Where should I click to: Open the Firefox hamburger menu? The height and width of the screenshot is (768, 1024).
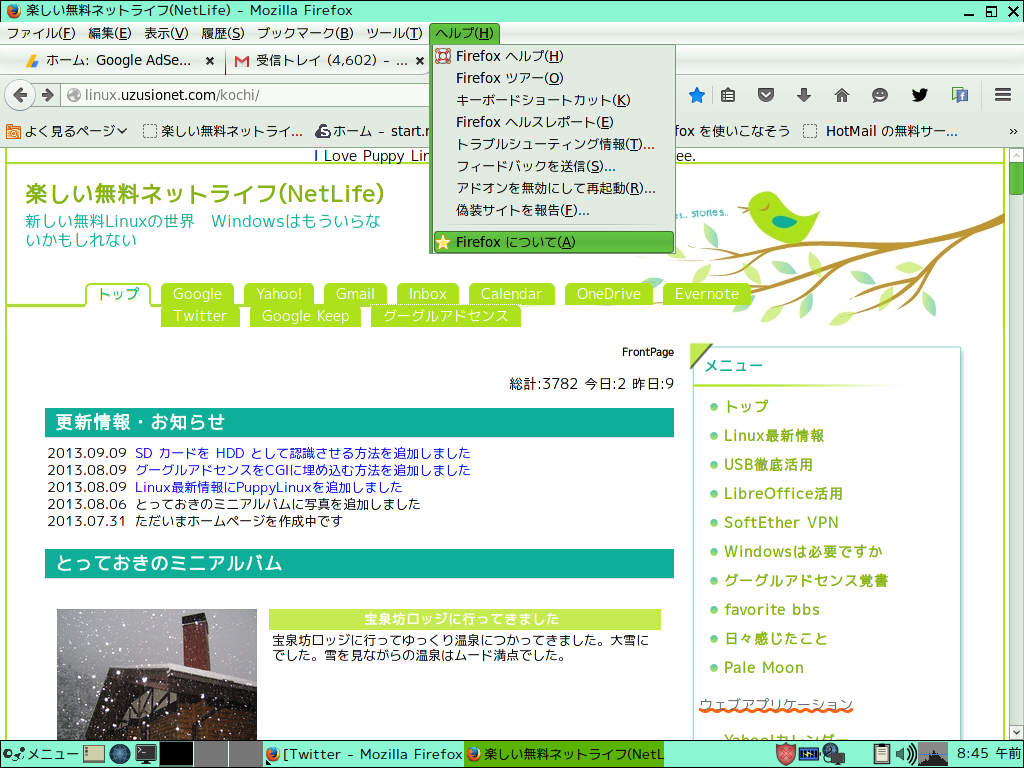(1002, 95)
